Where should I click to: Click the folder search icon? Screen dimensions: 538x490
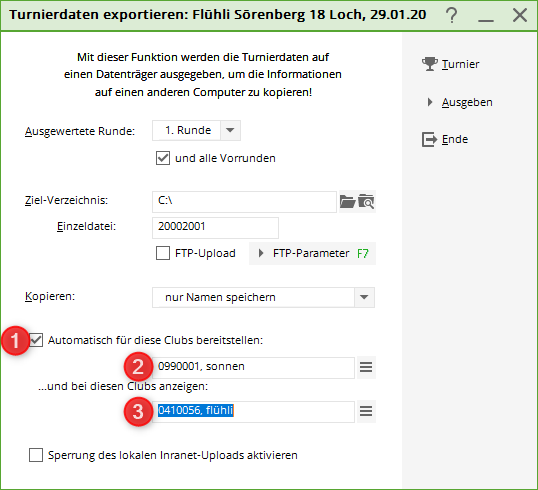tap(366, 201)
